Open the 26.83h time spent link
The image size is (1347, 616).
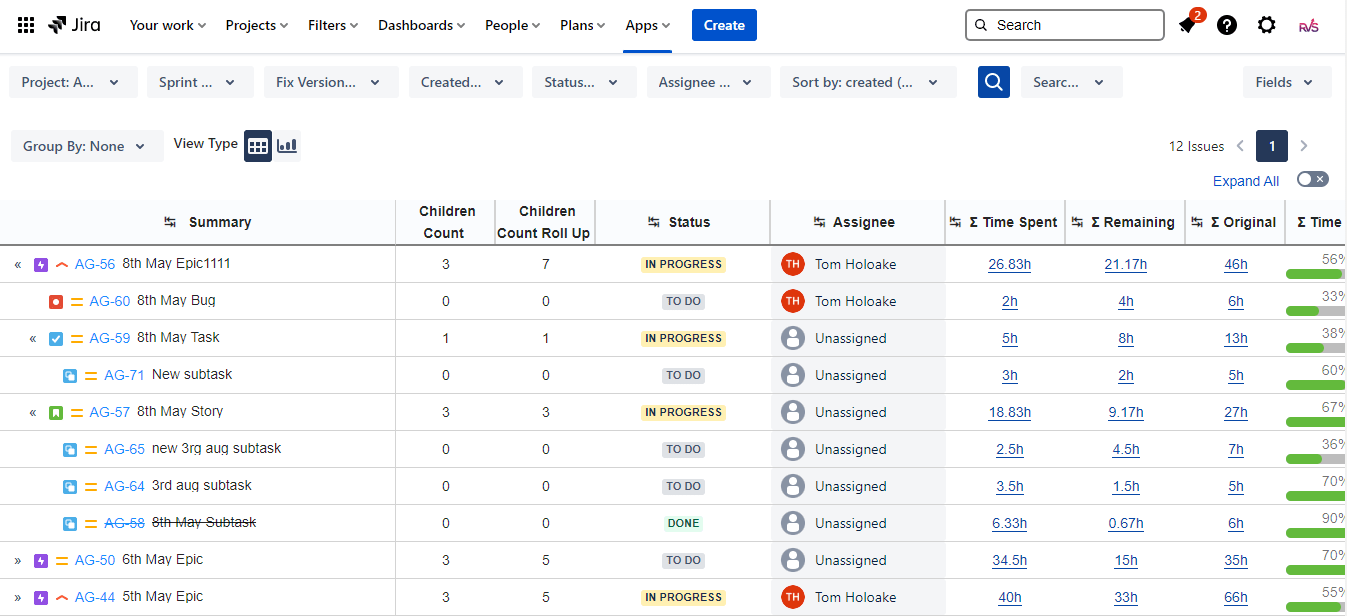pos(1009,264)
